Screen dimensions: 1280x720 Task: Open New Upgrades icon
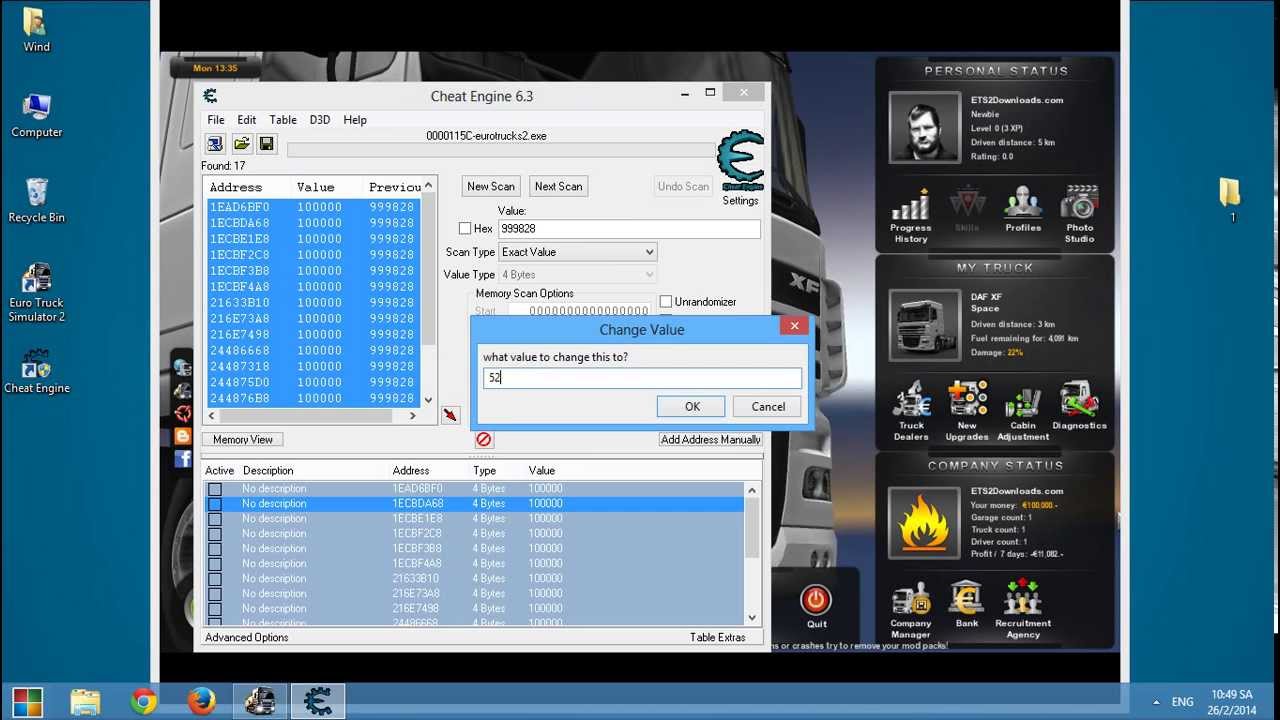tap(967, 411)
